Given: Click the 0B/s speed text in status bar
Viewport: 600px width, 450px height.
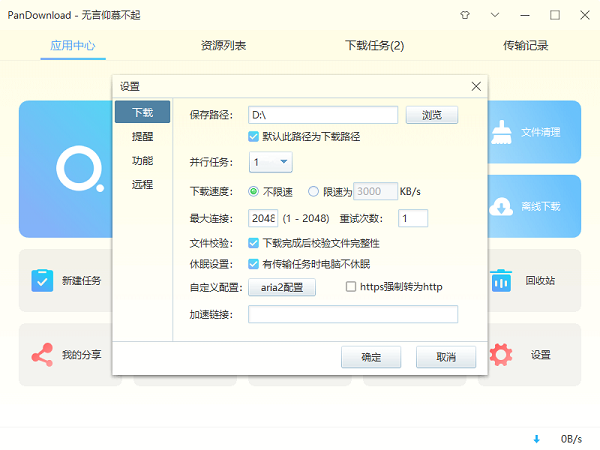Looking at the screenshot, I should (x=571, y=439).
